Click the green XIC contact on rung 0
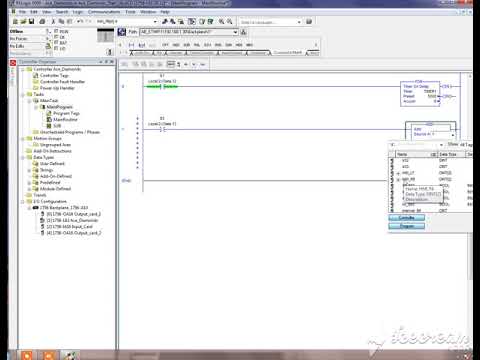The height and width of the screenshot is (360, 480). click(161, 87)
